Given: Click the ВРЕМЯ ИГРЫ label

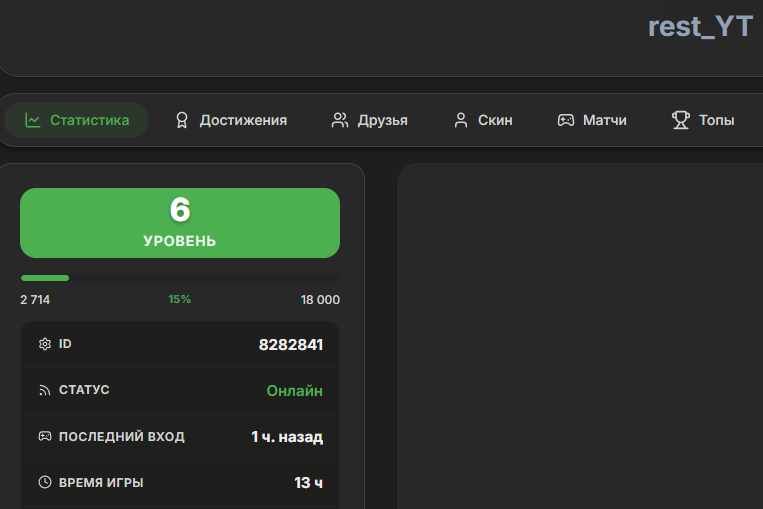Looking at the screenshot, I should (101, 483).
